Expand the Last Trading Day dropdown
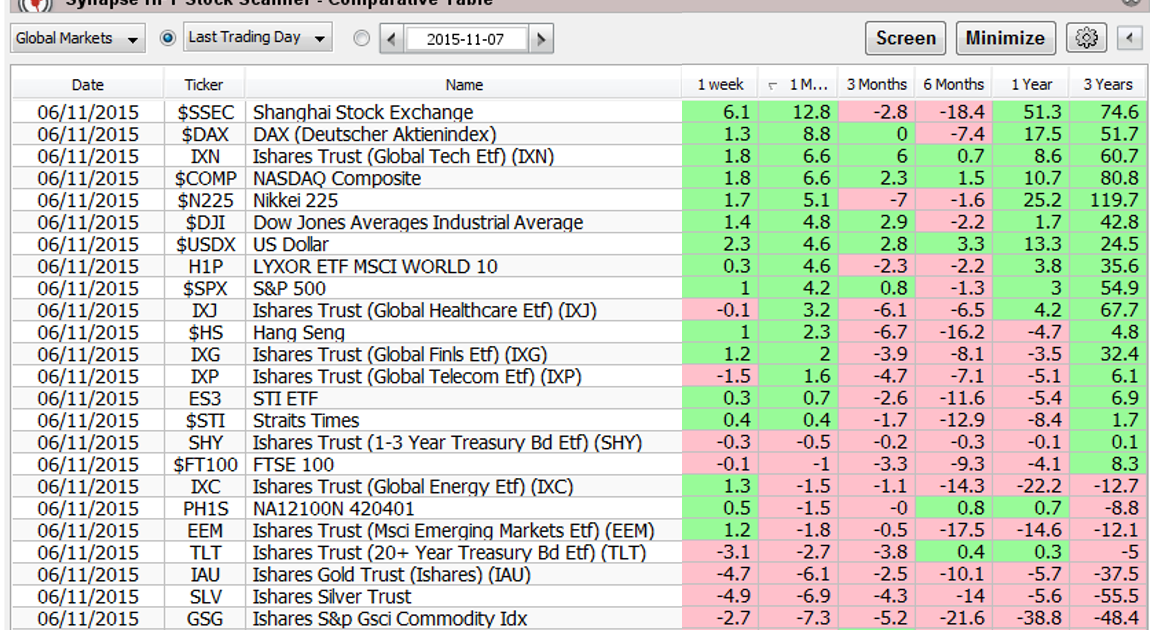The height and width of the screenshot is (630, 1155). pos(258,38)
